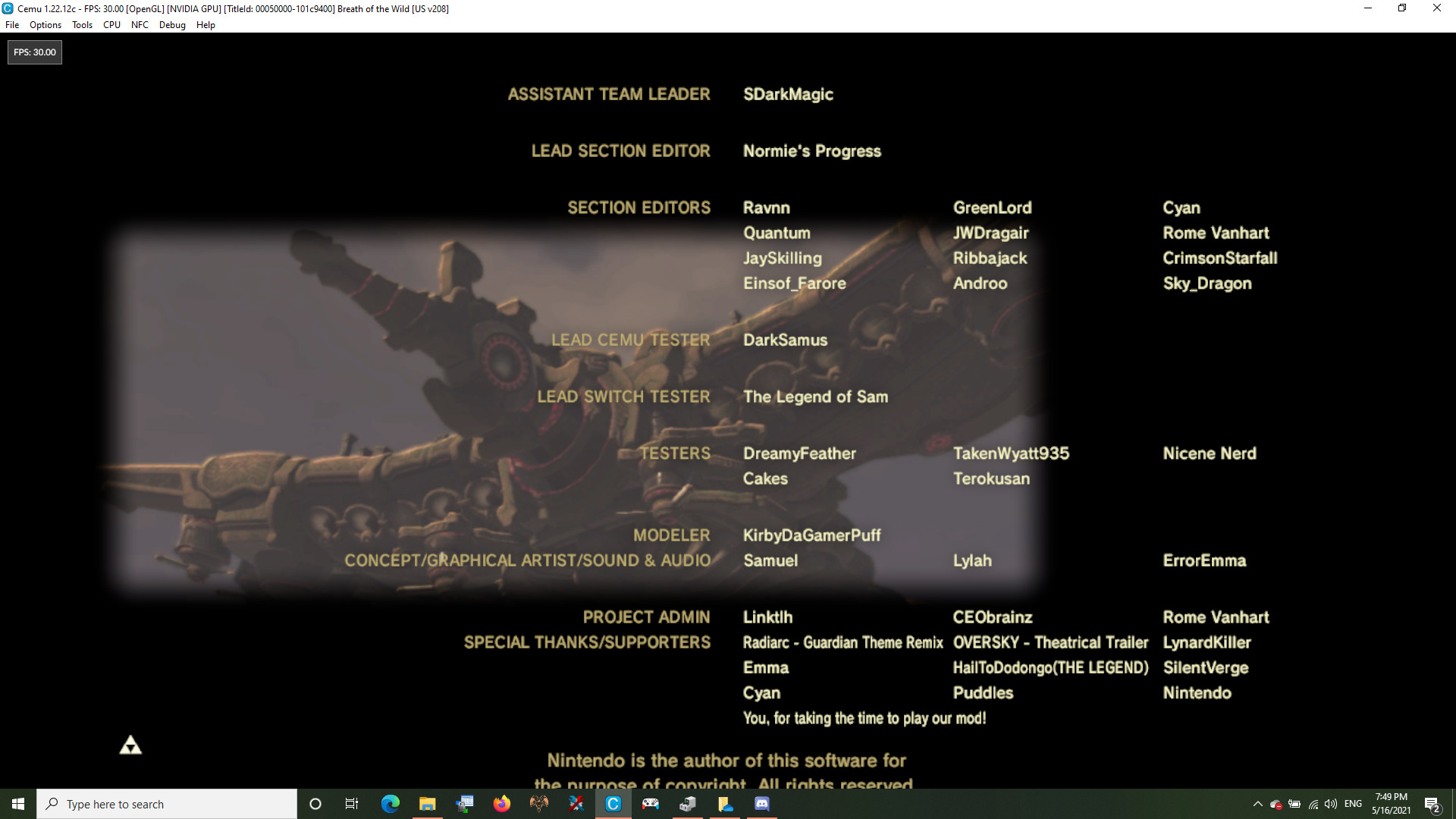Image resolution: width=1456 pixels, height=819 pixels.
Task: Click the FPS: 30.00 overlay badge
Action: pos(34,52)
